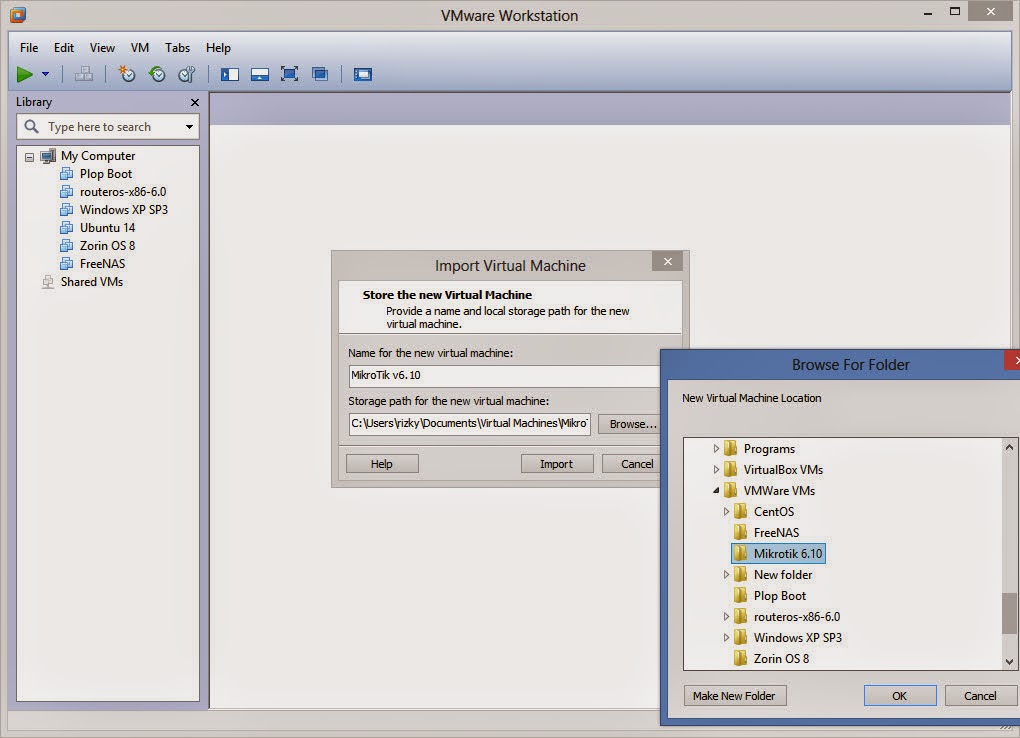Click the Import button
This screenshot has width=1020, height=738.
pos(557,464)
